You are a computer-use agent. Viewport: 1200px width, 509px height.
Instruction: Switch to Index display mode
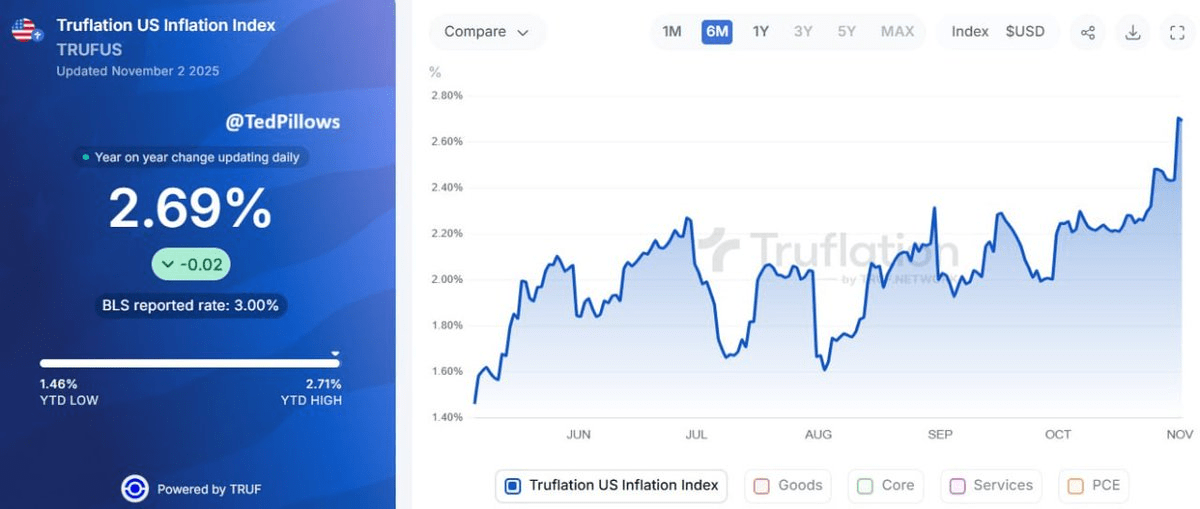(970, 32)
